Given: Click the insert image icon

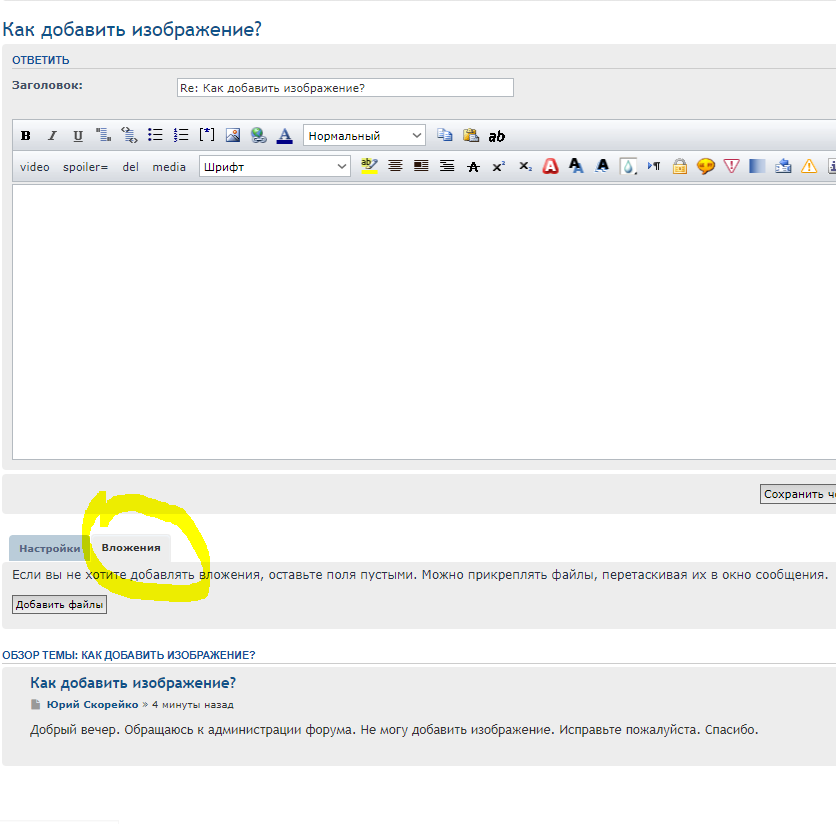Looking at the screenshot, I should click(232, 135).
